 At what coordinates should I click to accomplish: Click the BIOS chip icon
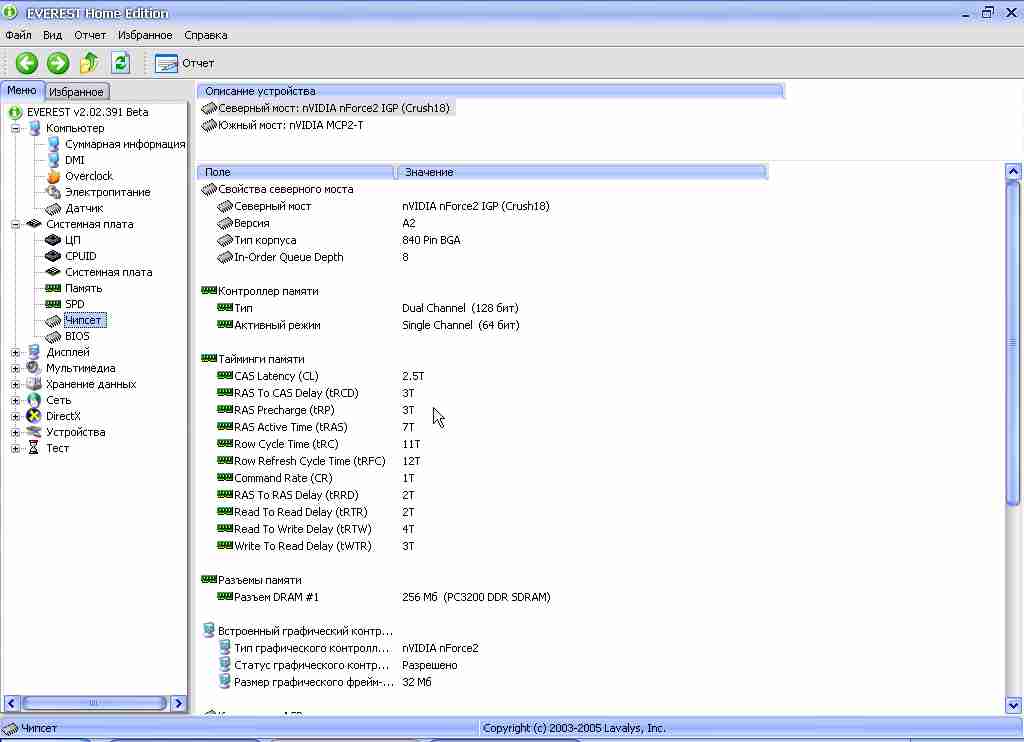tap(53, 336)
